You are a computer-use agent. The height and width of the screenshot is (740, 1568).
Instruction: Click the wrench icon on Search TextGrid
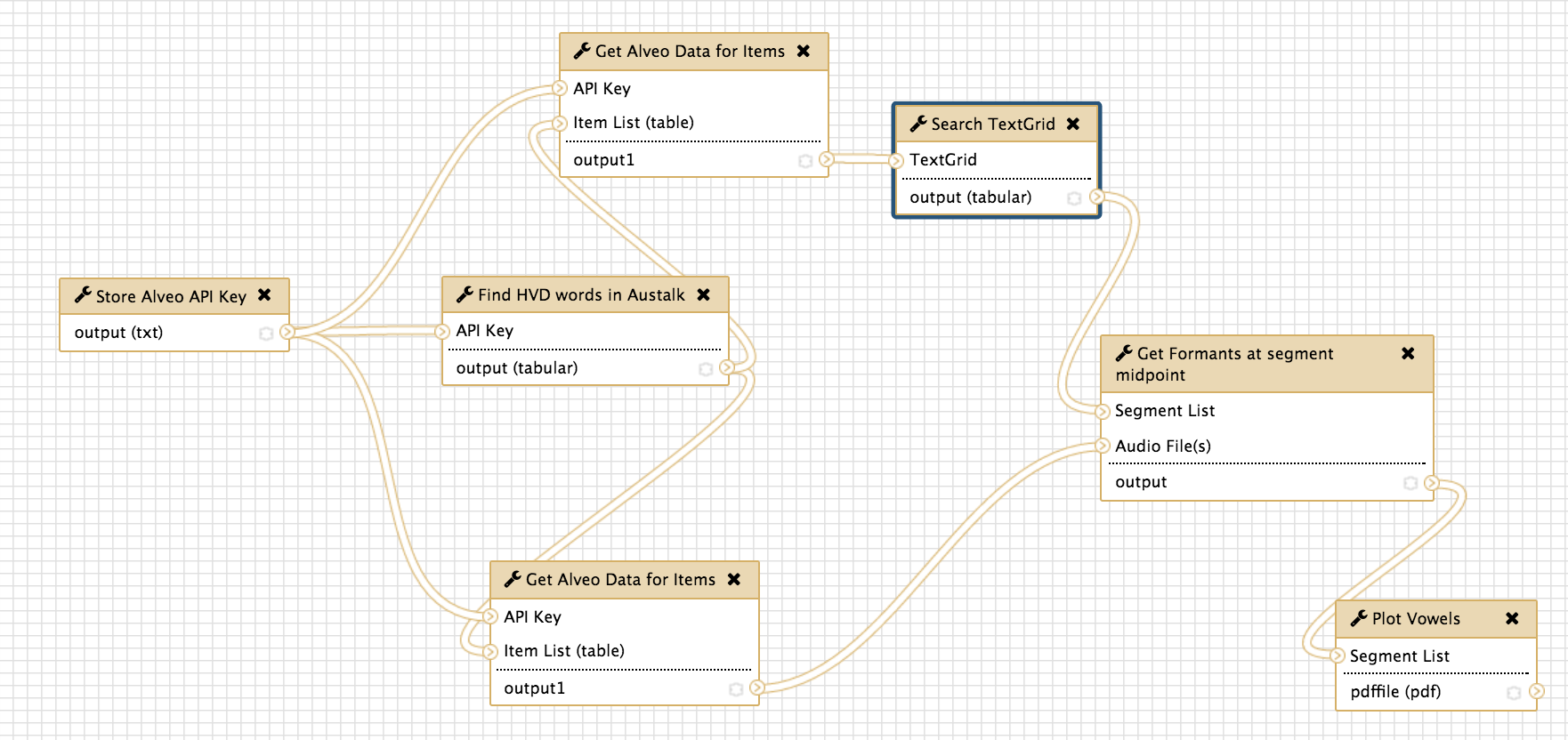pos(917,125)
